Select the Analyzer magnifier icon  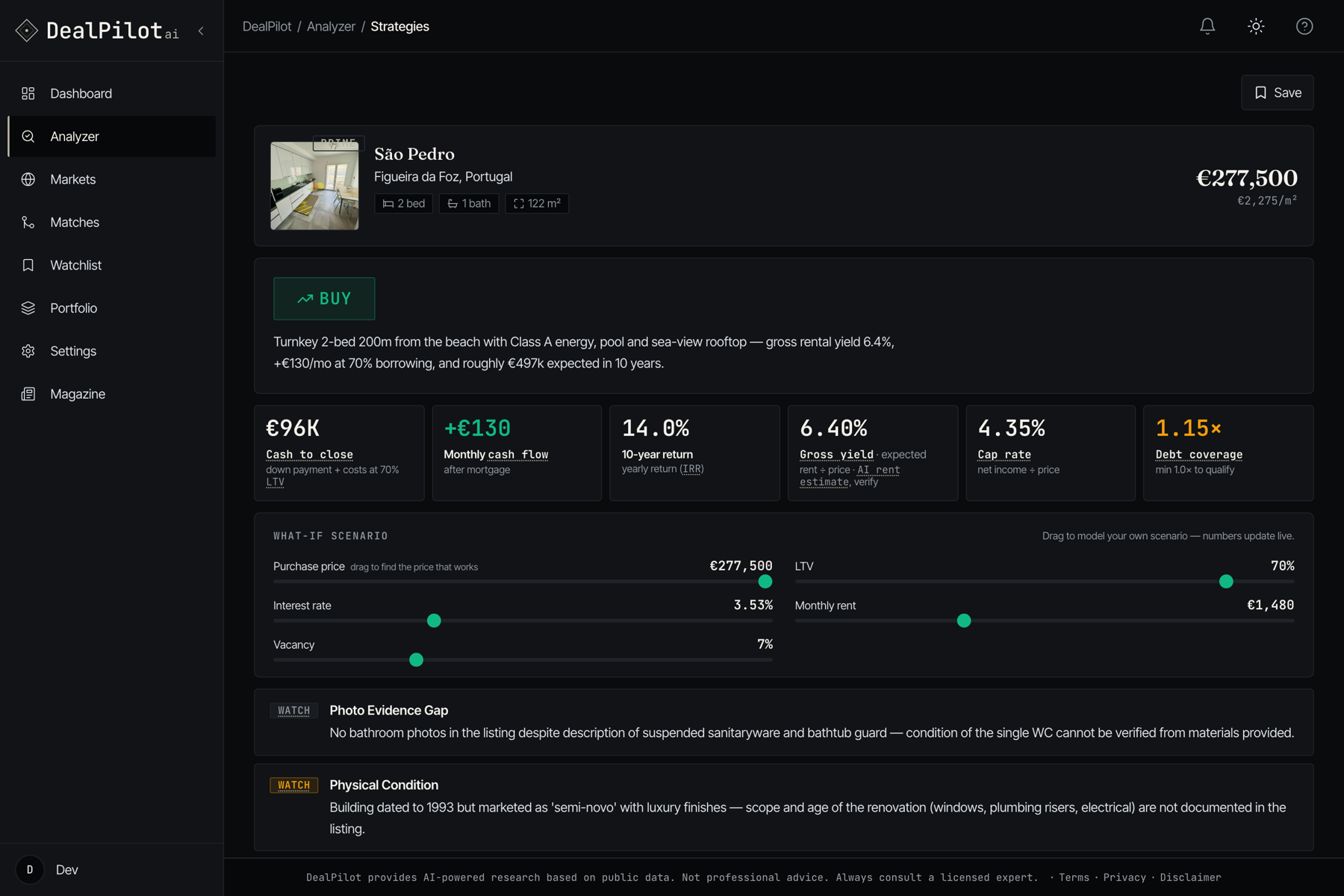pyautogui.click(x=28, y=137)
